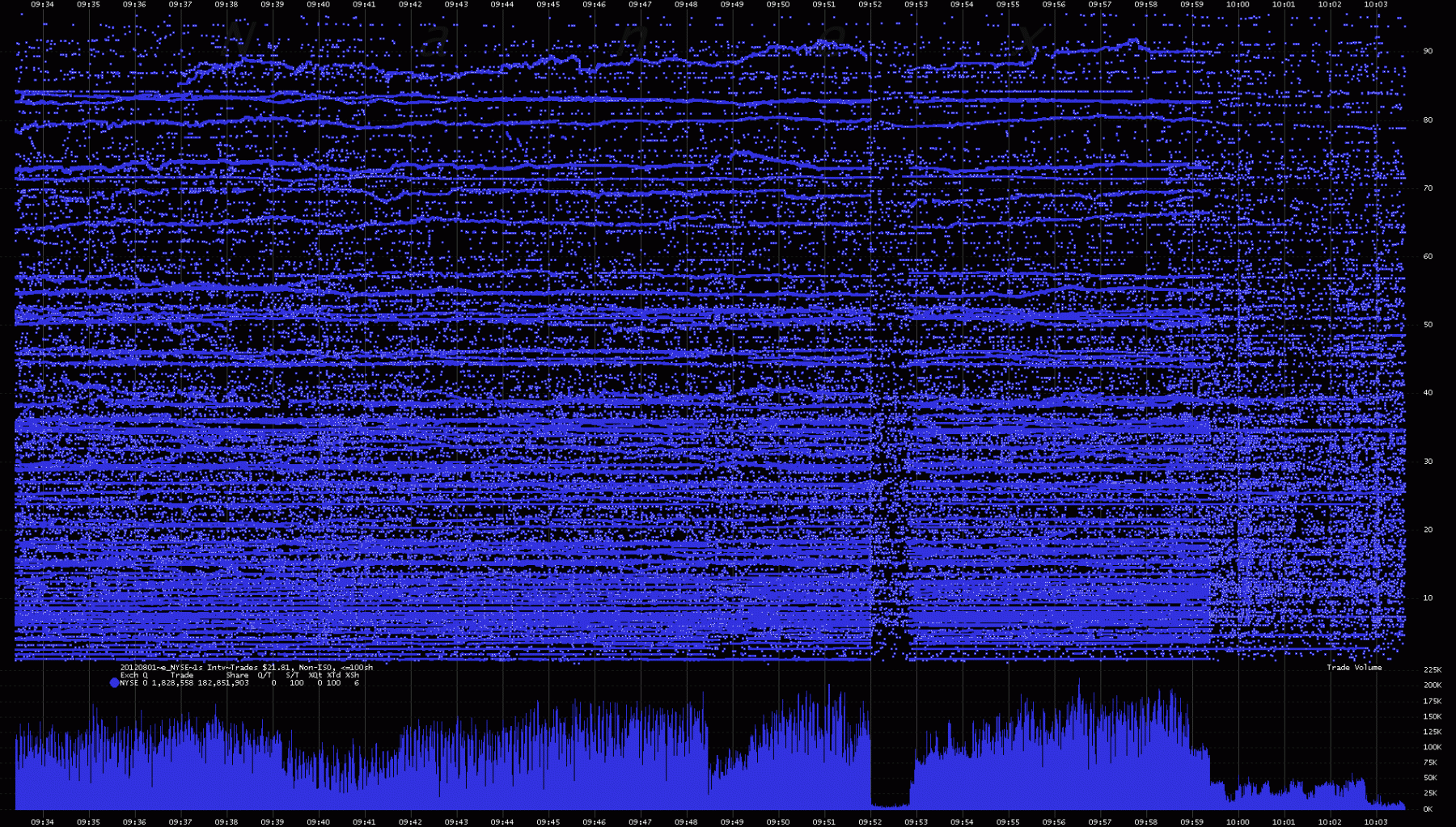Click 09:40 on the top time axis
This screenshot has width=1456, height=827.
(319, 5)
